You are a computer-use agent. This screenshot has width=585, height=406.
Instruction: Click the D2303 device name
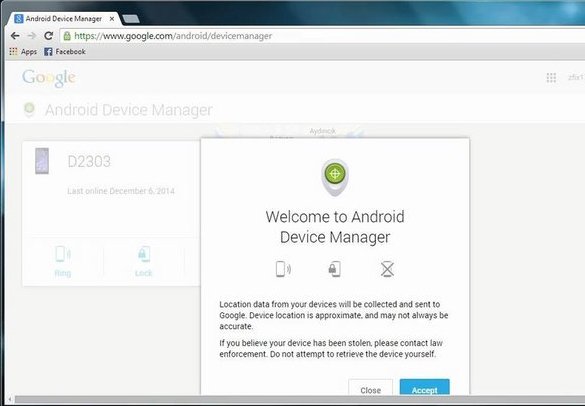coord(89,161)
